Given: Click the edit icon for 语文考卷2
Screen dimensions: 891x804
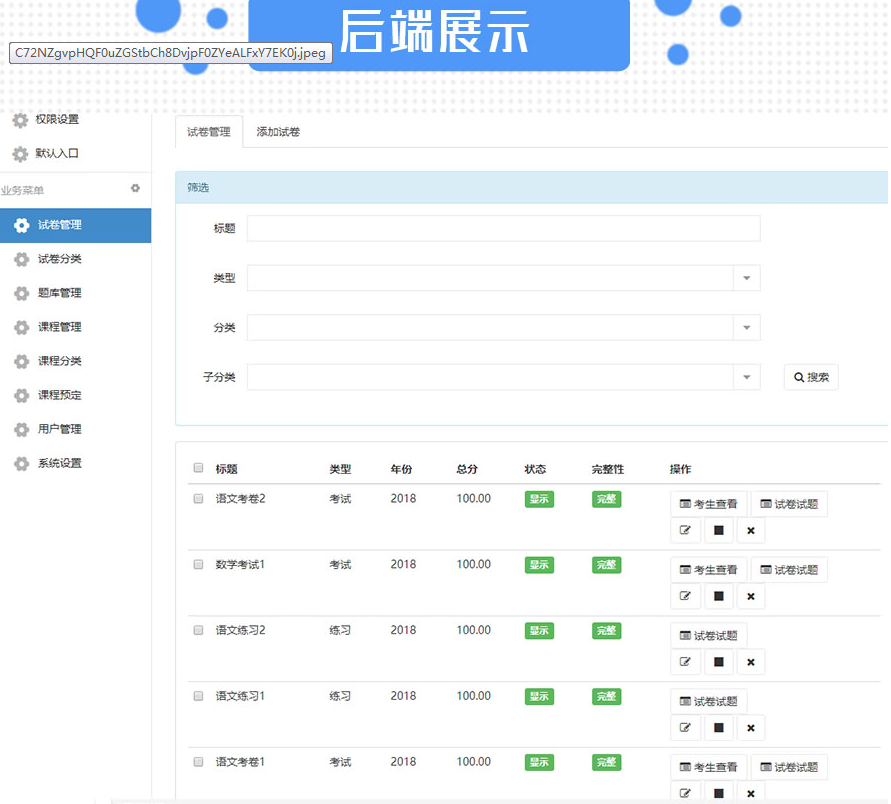Looking at the screenshot, I should point(685,530).
